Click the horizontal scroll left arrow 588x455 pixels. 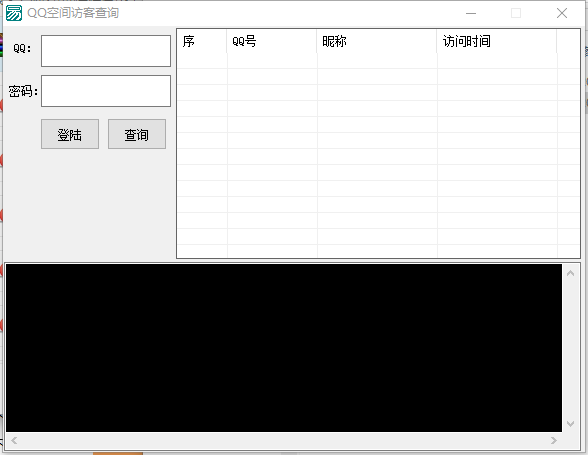(x=14, y=440)
